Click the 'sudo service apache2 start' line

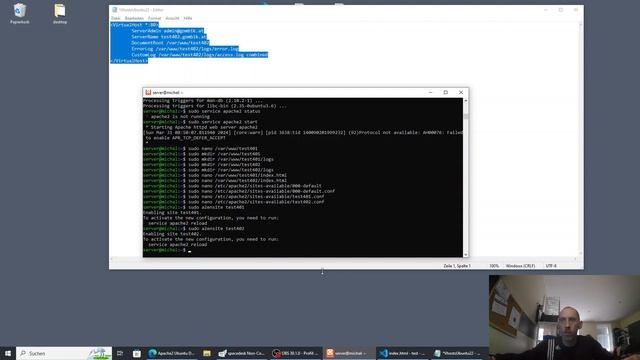(x=200, y=122)
